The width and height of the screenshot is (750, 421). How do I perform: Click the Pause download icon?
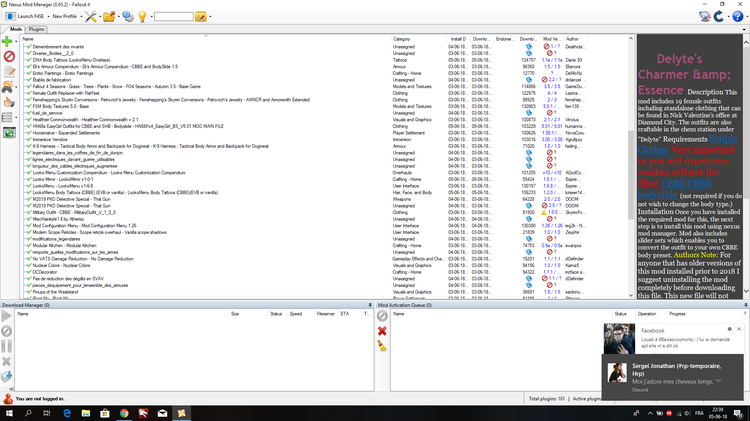click(6, 346)
